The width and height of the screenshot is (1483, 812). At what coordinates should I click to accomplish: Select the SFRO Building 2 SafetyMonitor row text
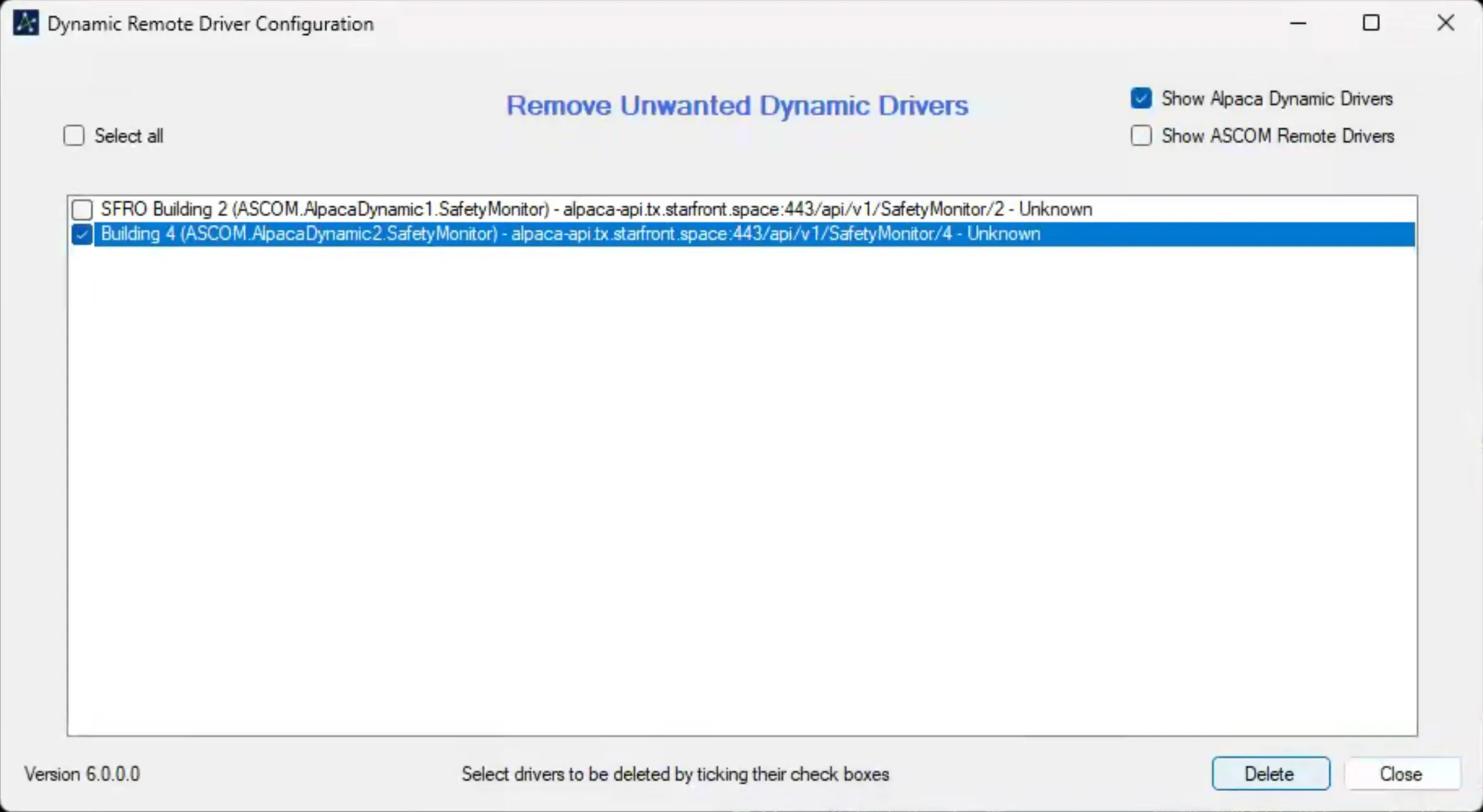[596, 209]
